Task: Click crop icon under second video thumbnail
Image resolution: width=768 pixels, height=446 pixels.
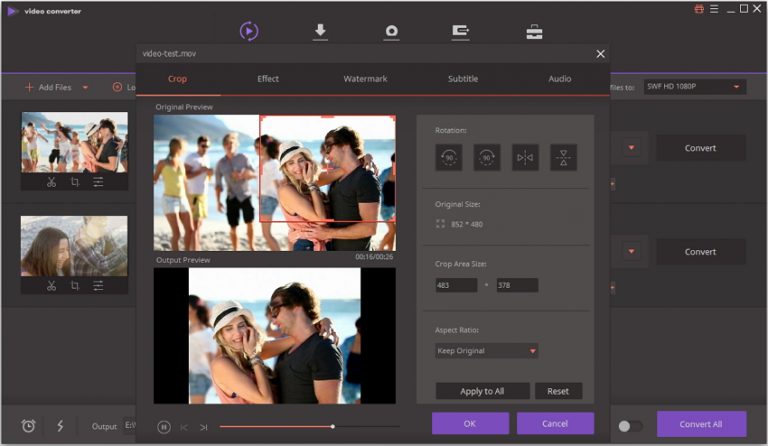Action: tap(75, 286)
